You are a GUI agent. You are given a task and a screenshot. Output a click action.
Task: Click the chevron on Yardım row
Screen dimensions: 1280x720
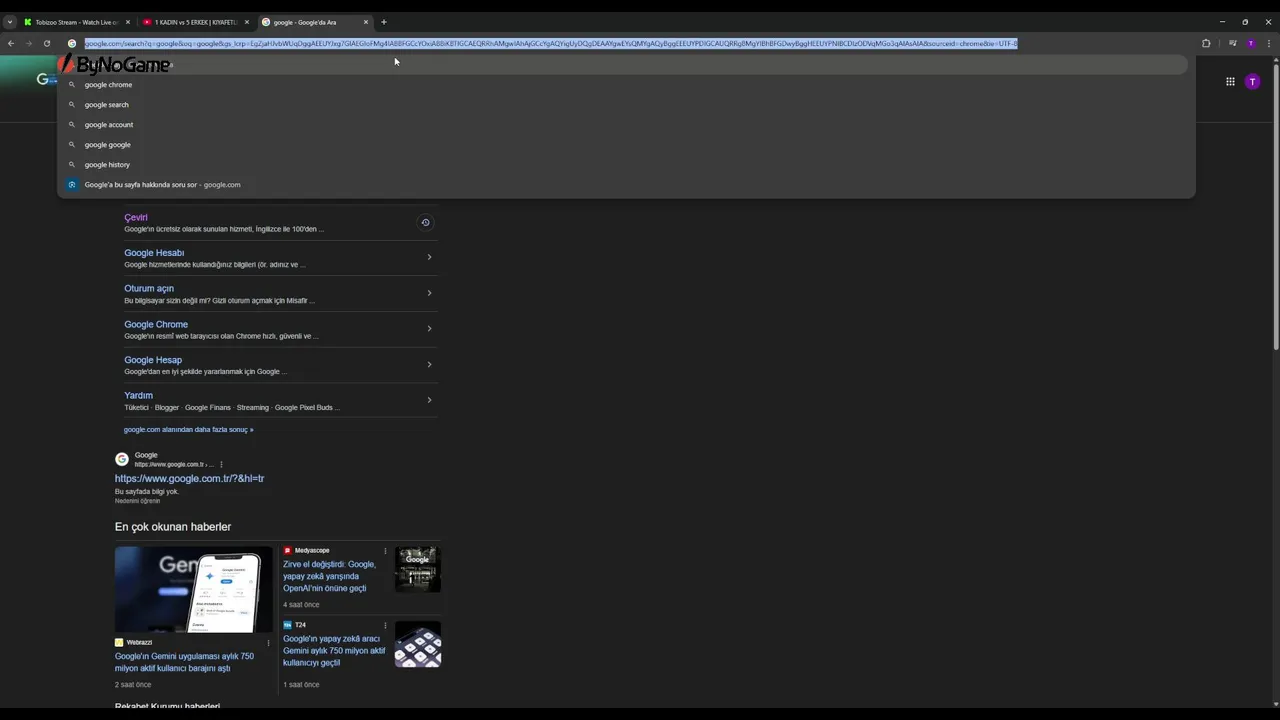click(429, 400)
